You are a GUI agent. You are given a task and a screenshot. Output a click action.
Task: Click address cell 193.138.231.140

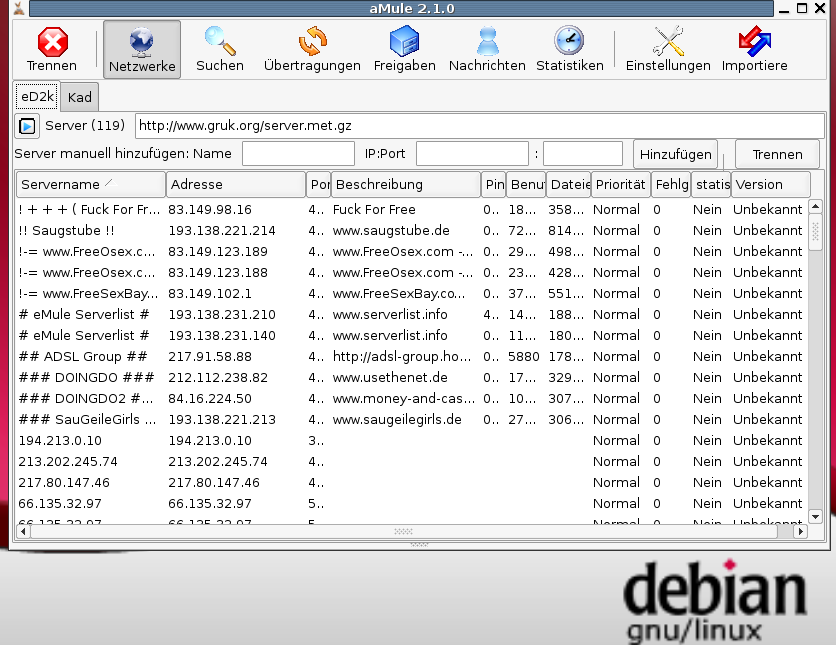click(222, 335)
